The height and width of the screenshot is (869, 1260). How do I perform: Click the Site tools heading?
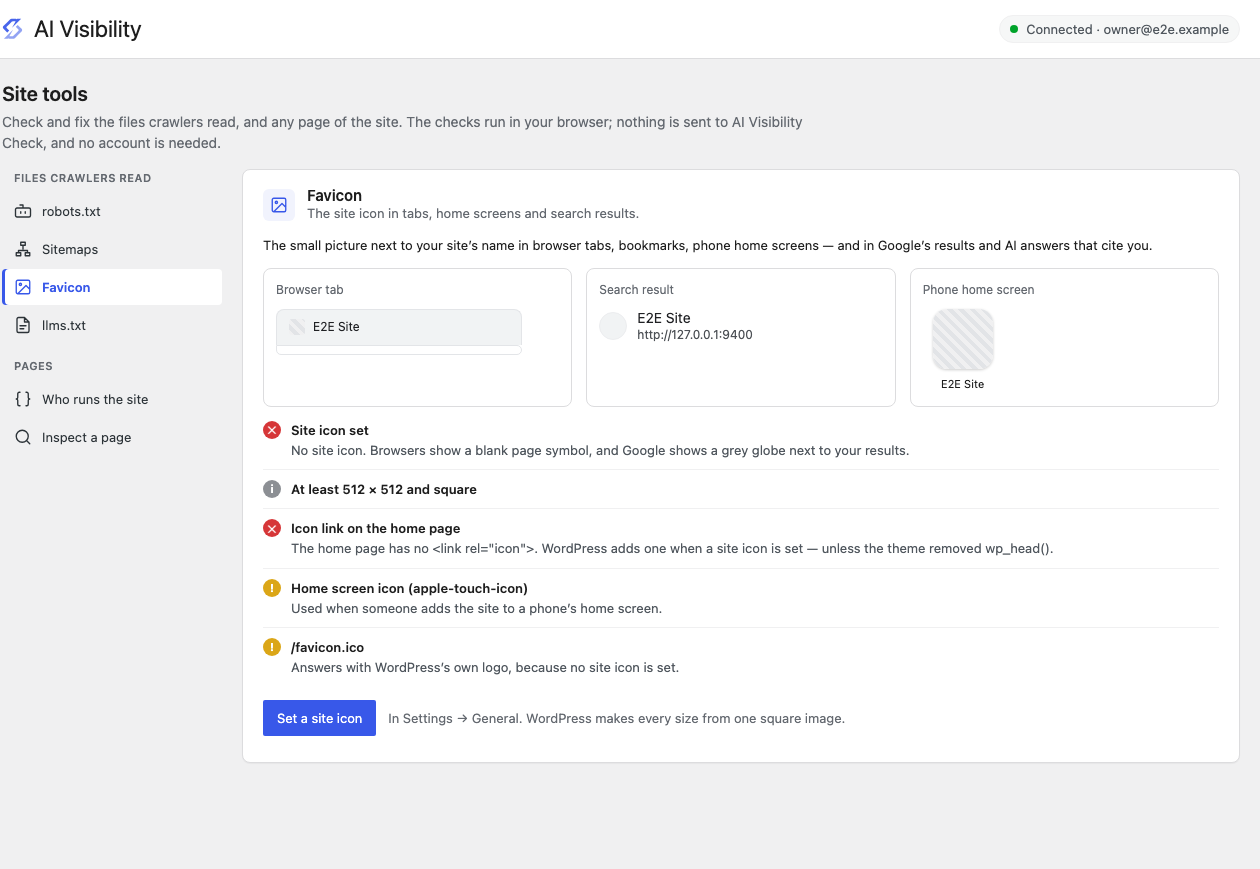point(45,94)
